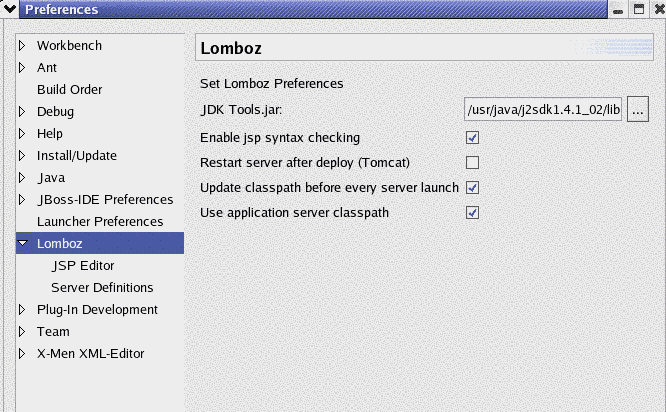
Task: Expand the Java preferences arrow
Action: (x=23, y=178)
